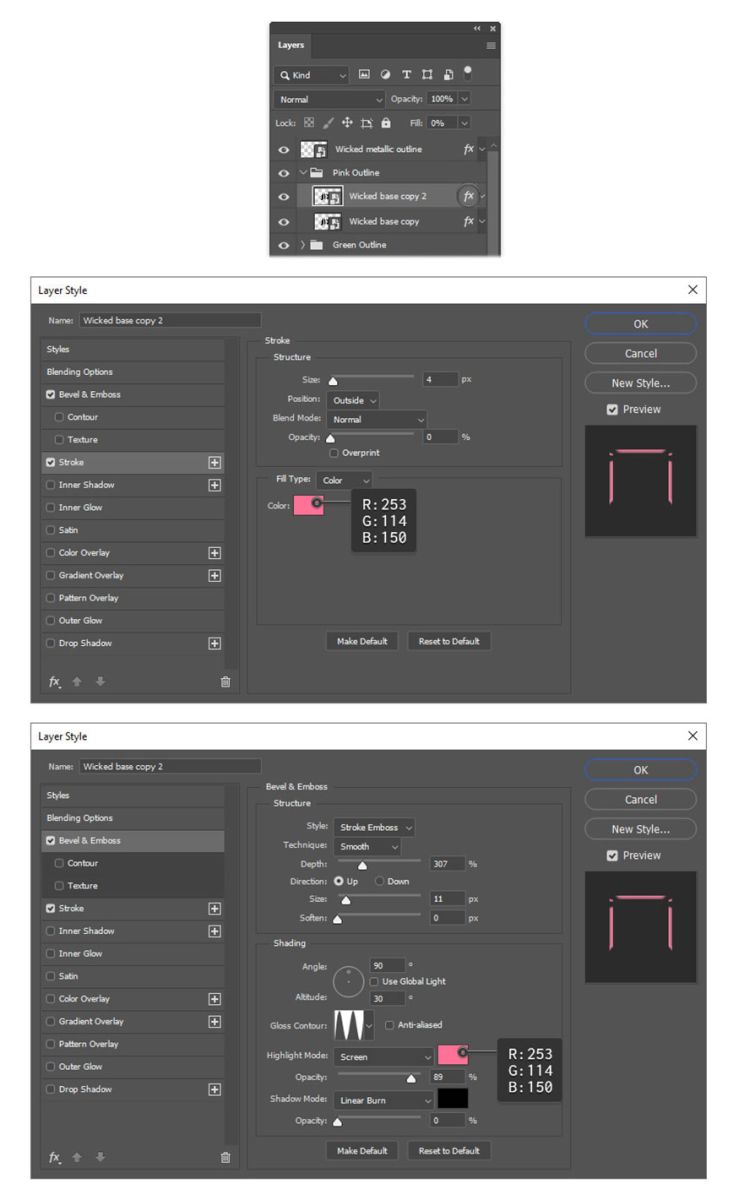Add Color Overlay via plus icon, Stroke-settings dialog
Image resolution: width=739 pixels, height=1200 pixels.
214,553
